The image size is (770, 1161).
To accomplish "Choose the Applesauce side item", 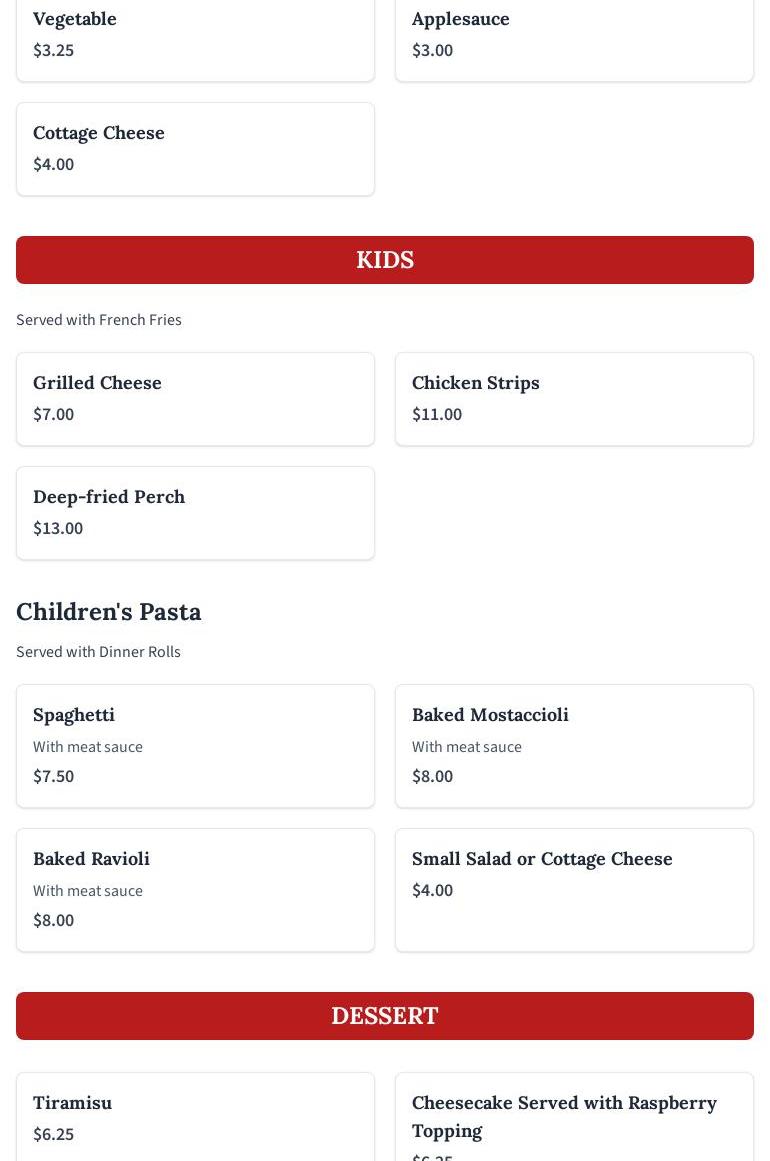I will (574, 35).
